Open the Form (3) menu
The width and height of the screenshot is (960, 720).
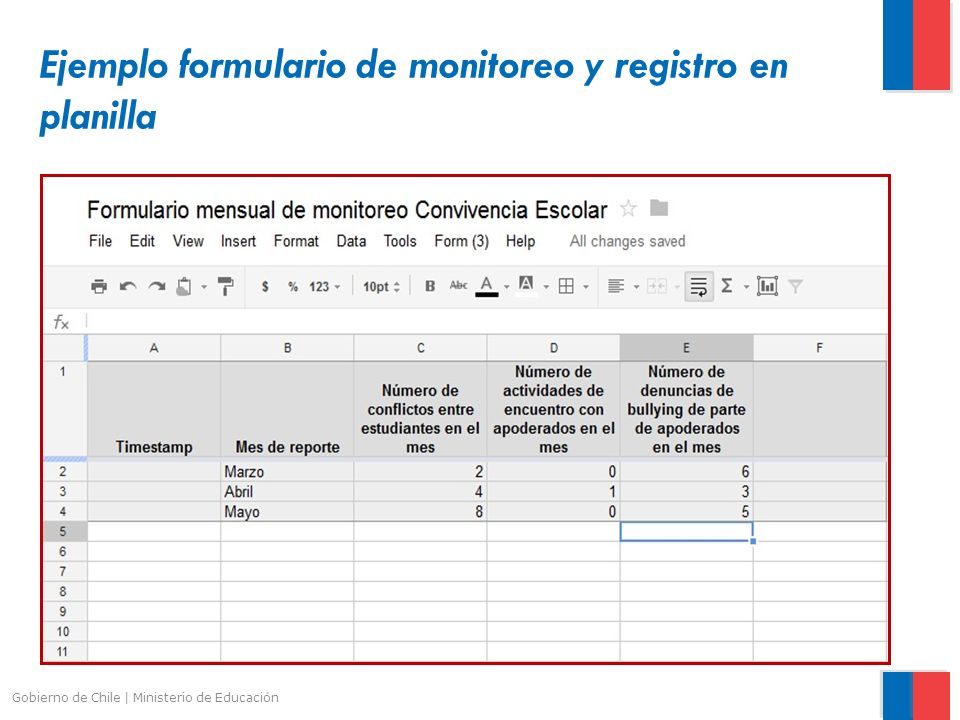pyautogui.click(x=462, y=241)
